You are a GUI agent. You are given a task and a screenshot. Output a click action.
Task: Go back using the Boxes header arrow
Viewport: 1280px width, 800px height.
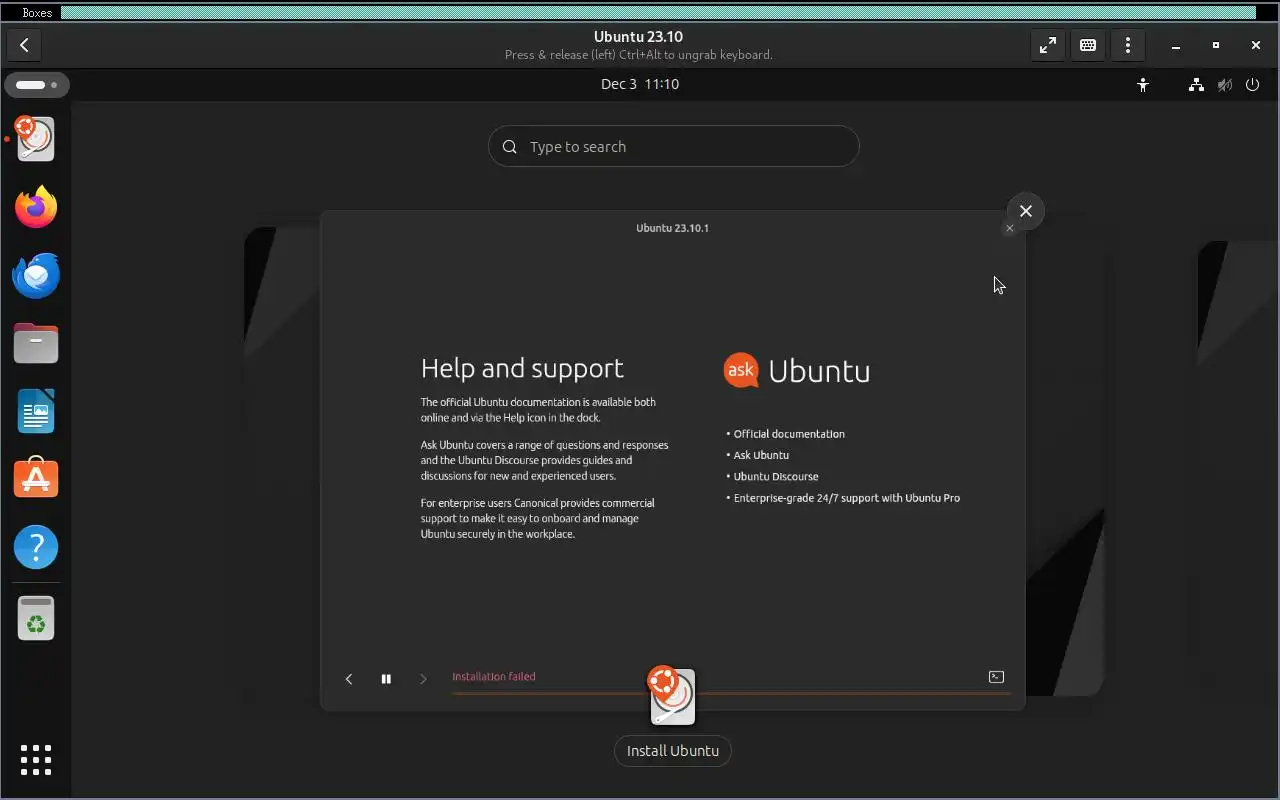point(24,45)
